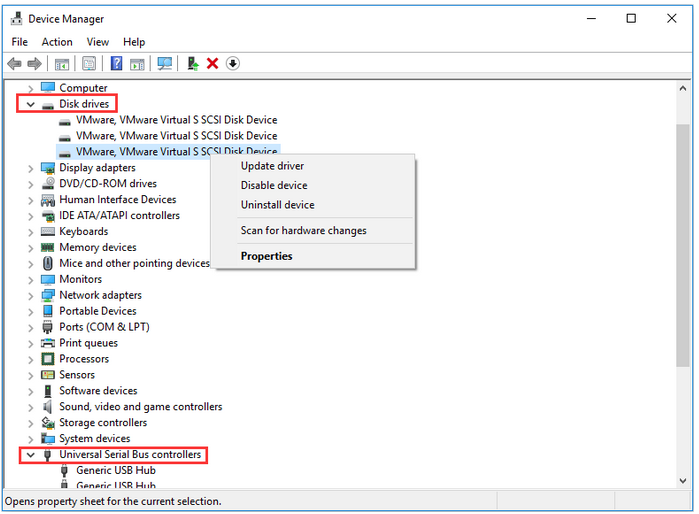The image size is (699, 514).
Task: Select the first VMware Virtual S SCSI Disk Device
Action: (176, 120)
